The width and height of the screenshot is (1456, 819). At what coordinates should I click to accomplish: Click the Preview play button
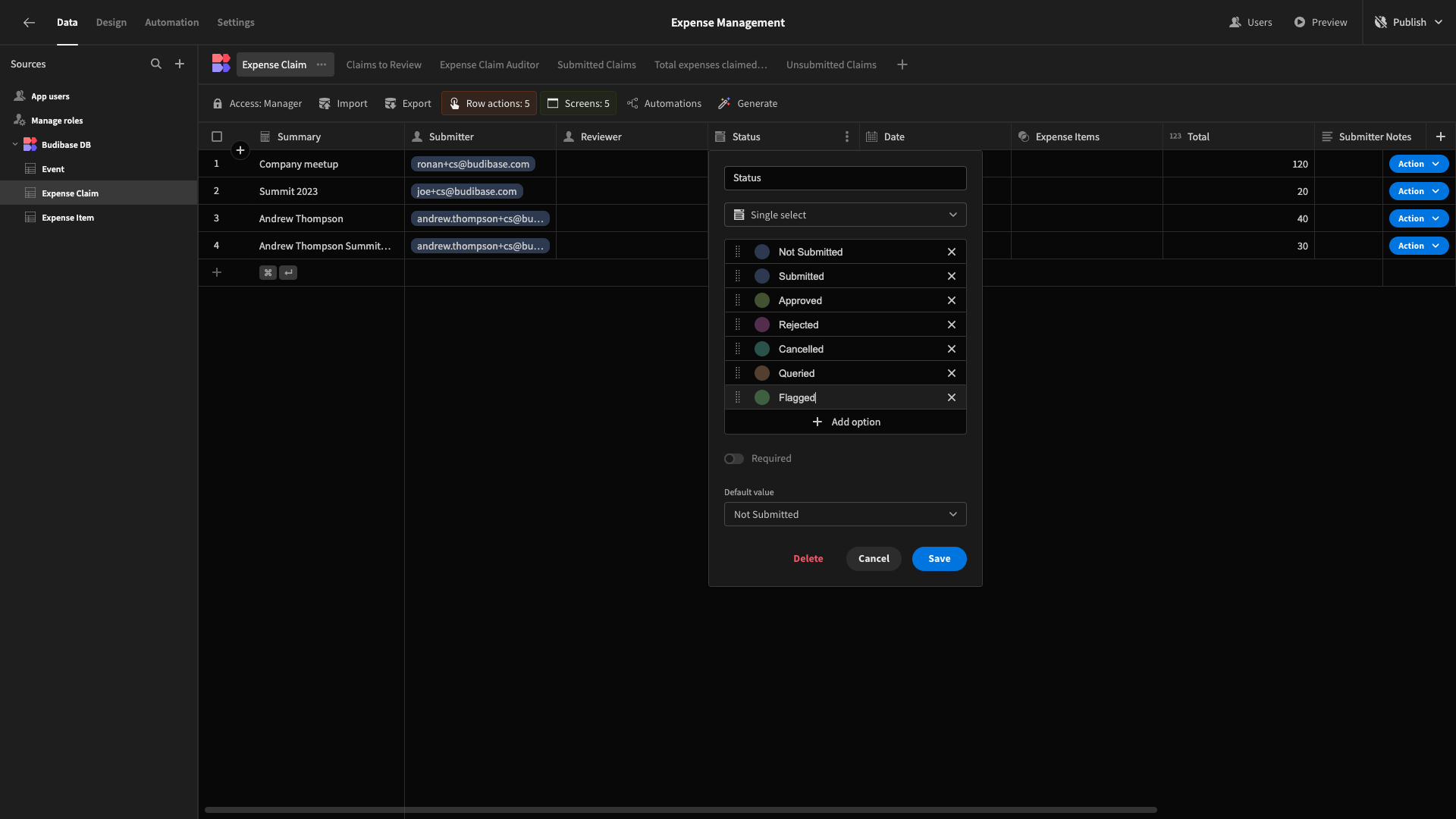tap(1320, 23)
